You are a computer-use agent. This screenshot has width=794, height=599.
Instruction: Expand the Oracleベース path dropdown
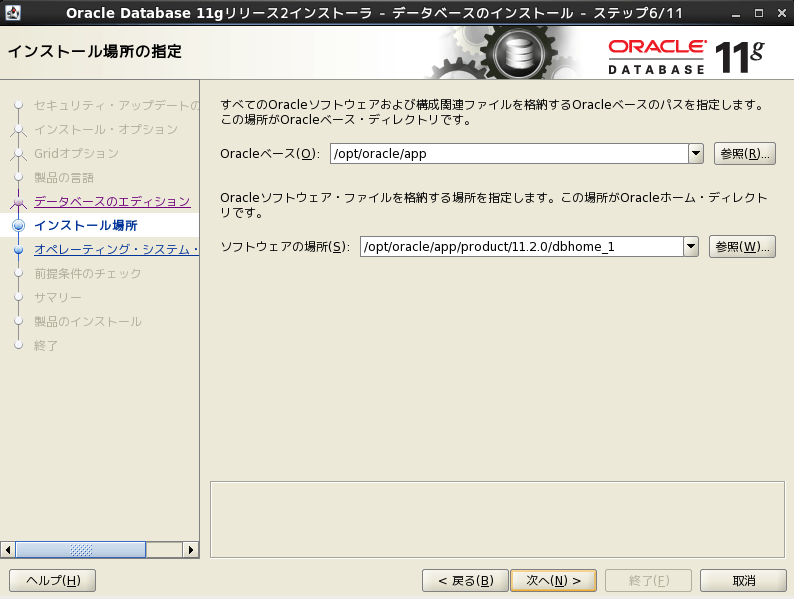[x=696, y=153]
